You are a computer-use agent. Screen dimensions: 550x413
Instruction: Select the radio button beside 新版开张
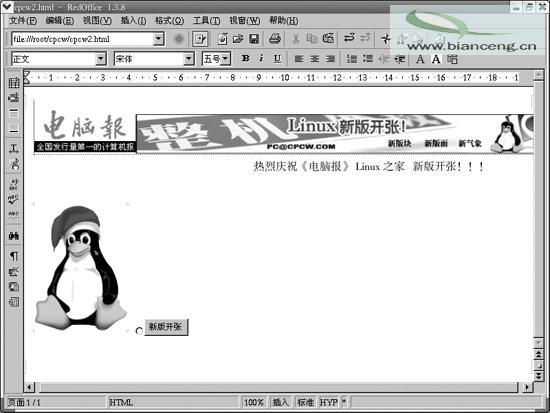click(139, 331)
